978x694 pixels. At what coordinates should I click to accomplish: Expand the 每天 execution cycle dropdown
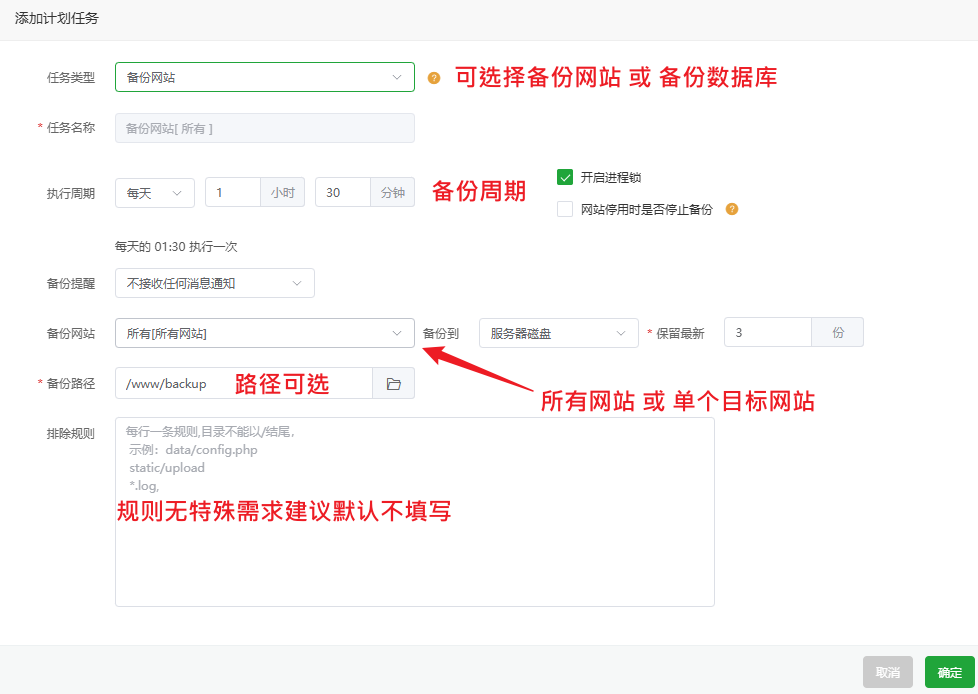[154, 193]
